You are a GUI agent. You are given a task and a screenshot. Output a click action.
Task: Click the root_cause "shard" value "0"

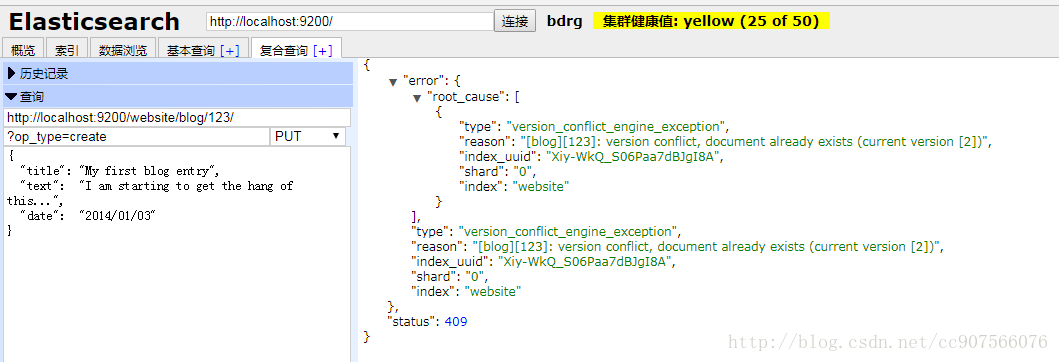click(522, 172)
